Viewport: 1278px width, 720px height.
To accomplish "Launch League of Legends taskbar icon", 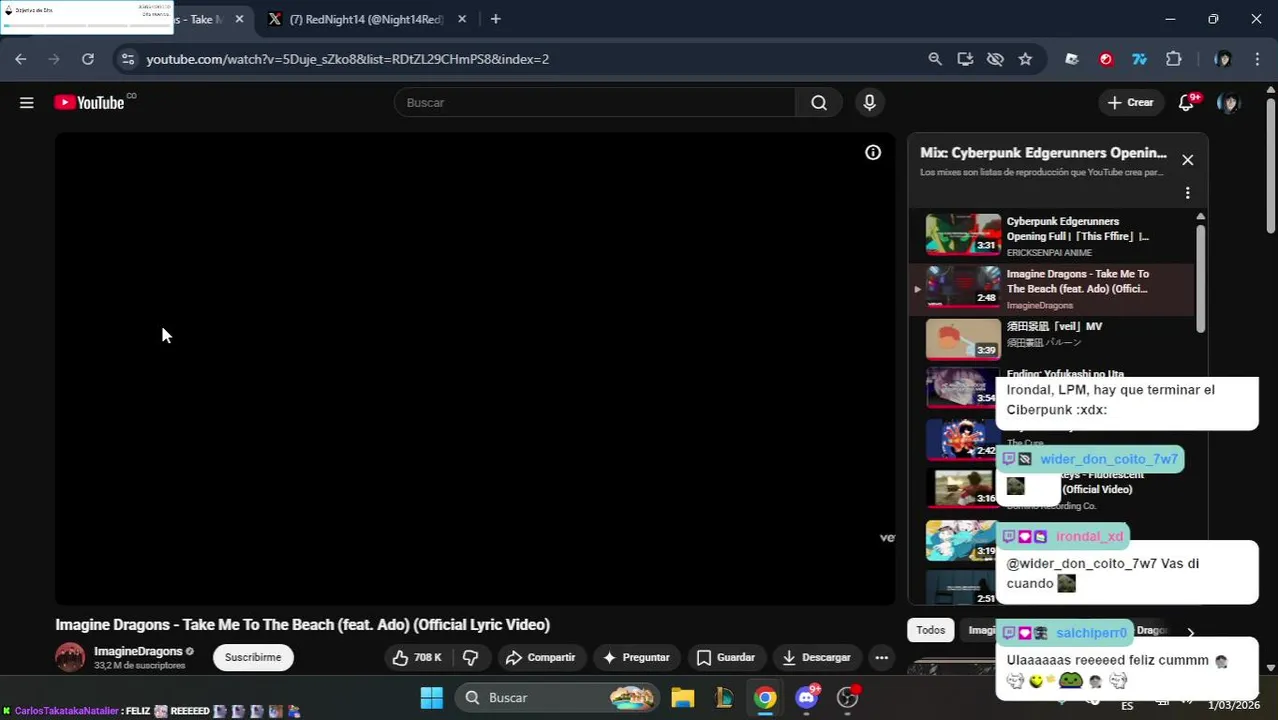I will 723,697.
